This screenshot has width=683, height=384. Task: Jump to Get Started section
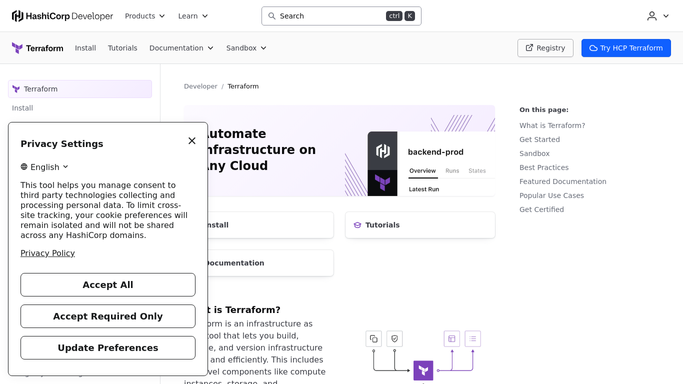[x=540, y=139]
